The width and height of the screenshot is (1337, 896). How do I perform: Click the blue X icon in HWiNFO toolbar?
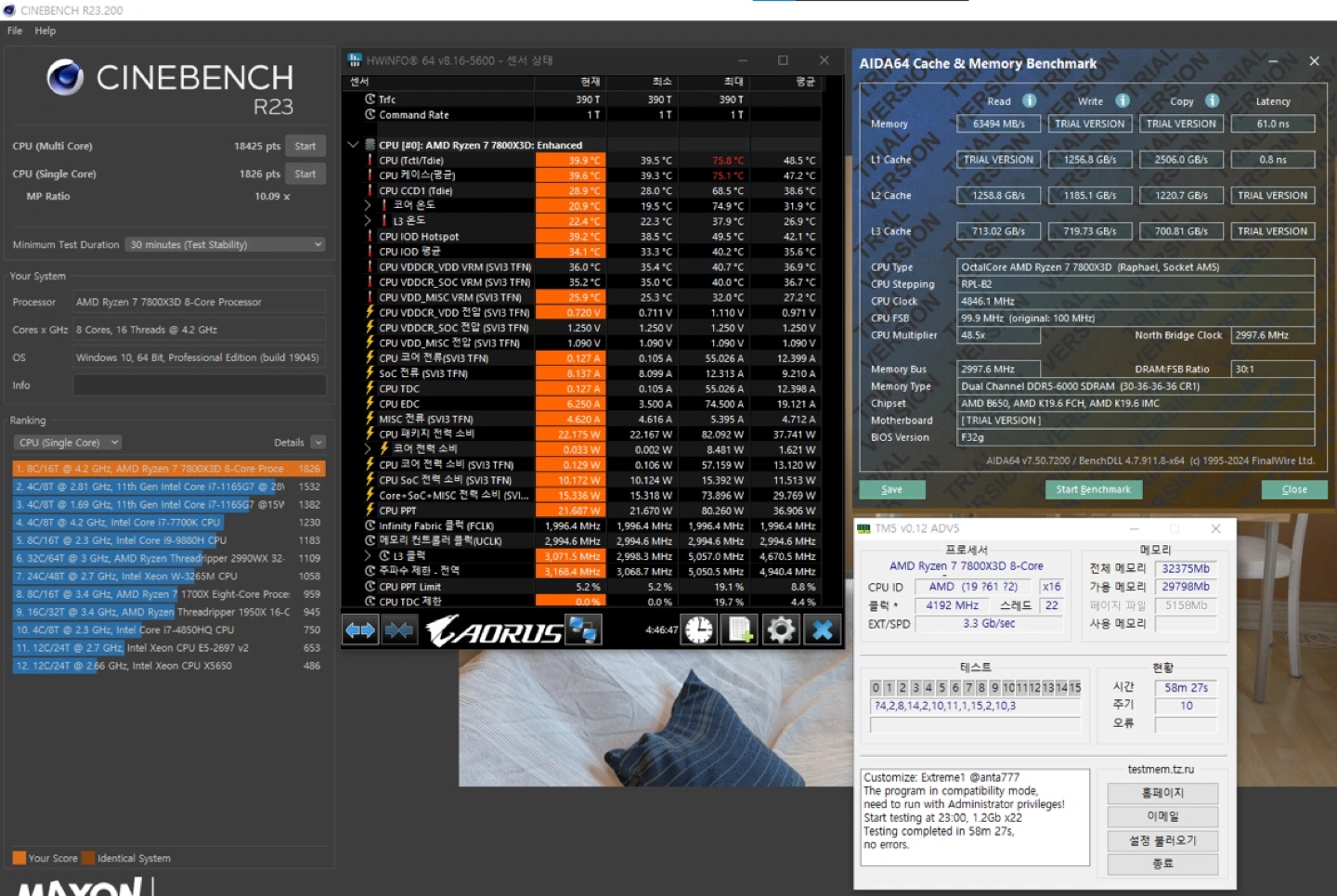pos(822,630)
